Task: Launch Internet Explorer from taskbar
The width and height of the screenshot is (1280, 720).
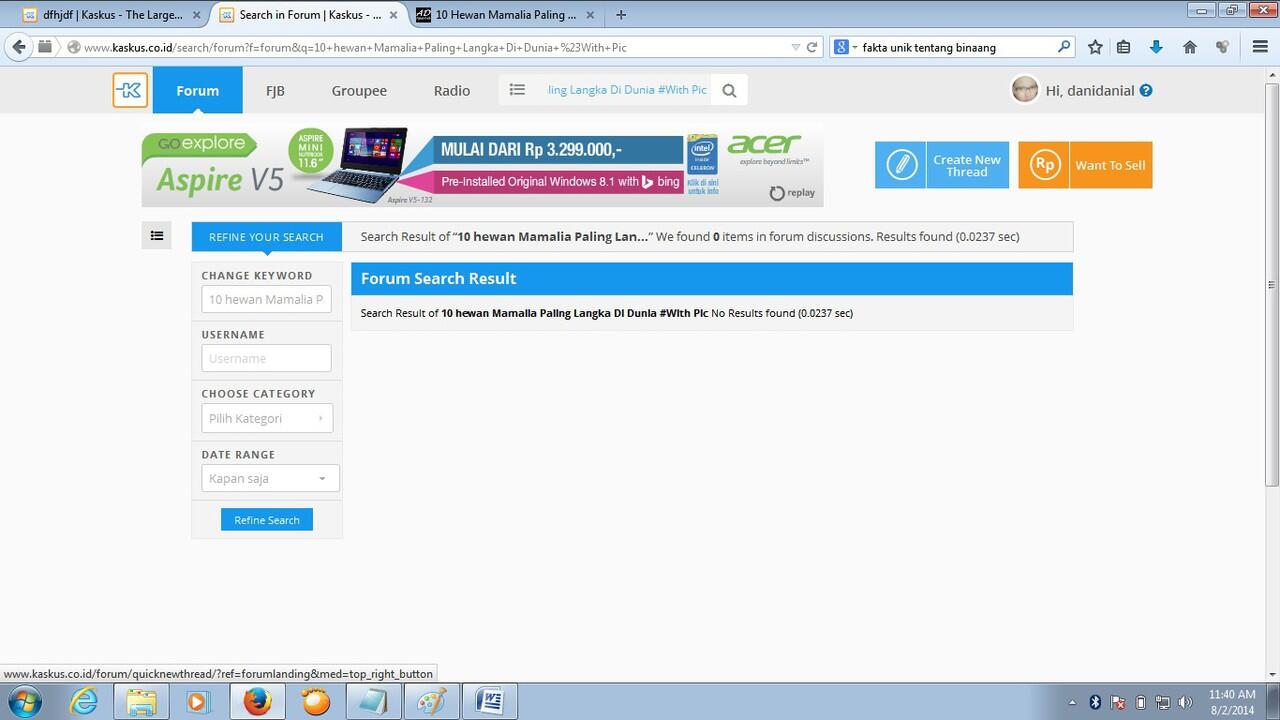Action: coord(84,702)
